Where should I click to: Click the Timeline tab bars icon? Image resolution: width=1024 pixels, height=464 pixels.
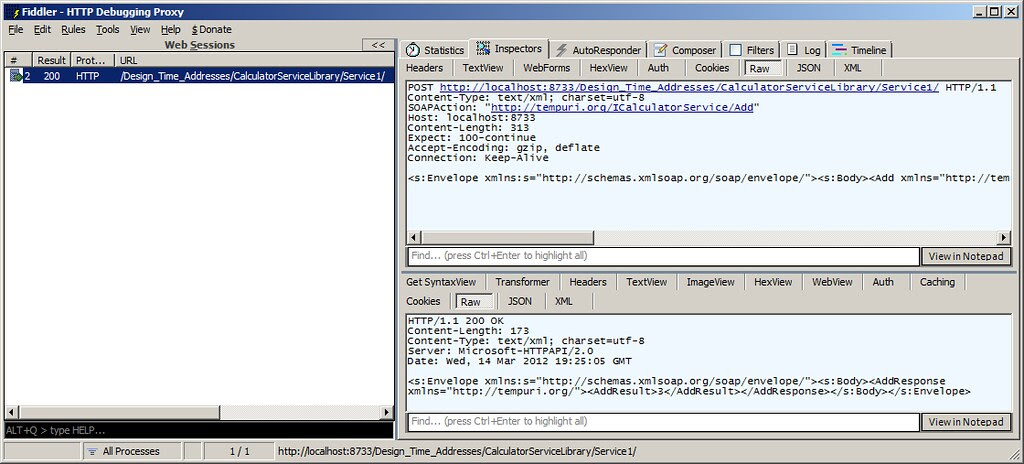839,50
